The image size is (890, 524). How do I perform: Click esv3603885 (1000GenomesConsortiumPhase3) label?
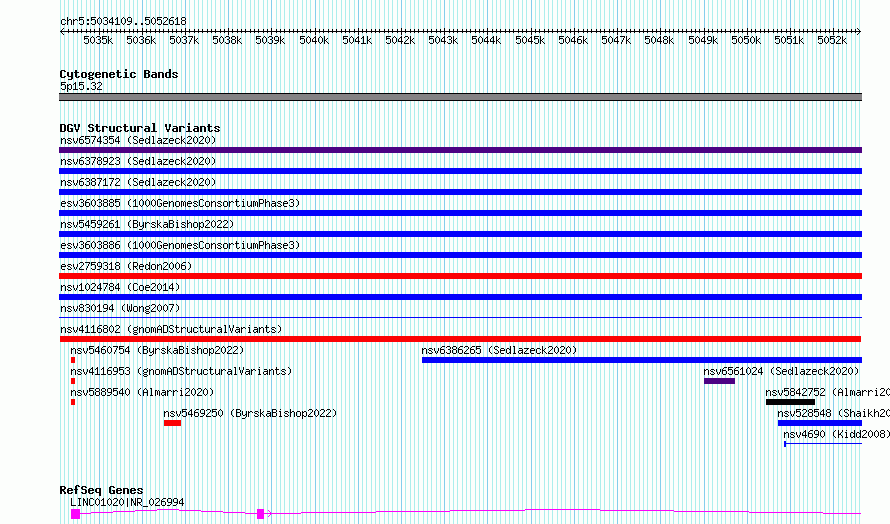[x=180, y=203]
